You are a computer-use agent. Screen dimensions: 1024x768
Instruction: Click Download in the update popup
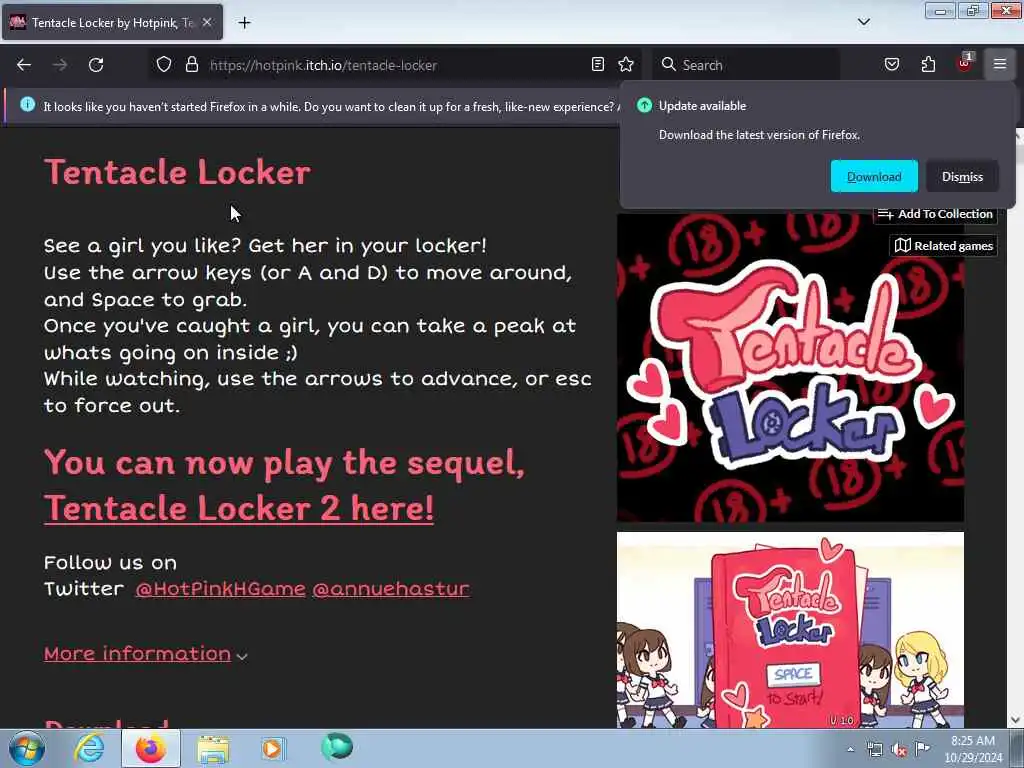pyautogui.click(x=874, y=176)
